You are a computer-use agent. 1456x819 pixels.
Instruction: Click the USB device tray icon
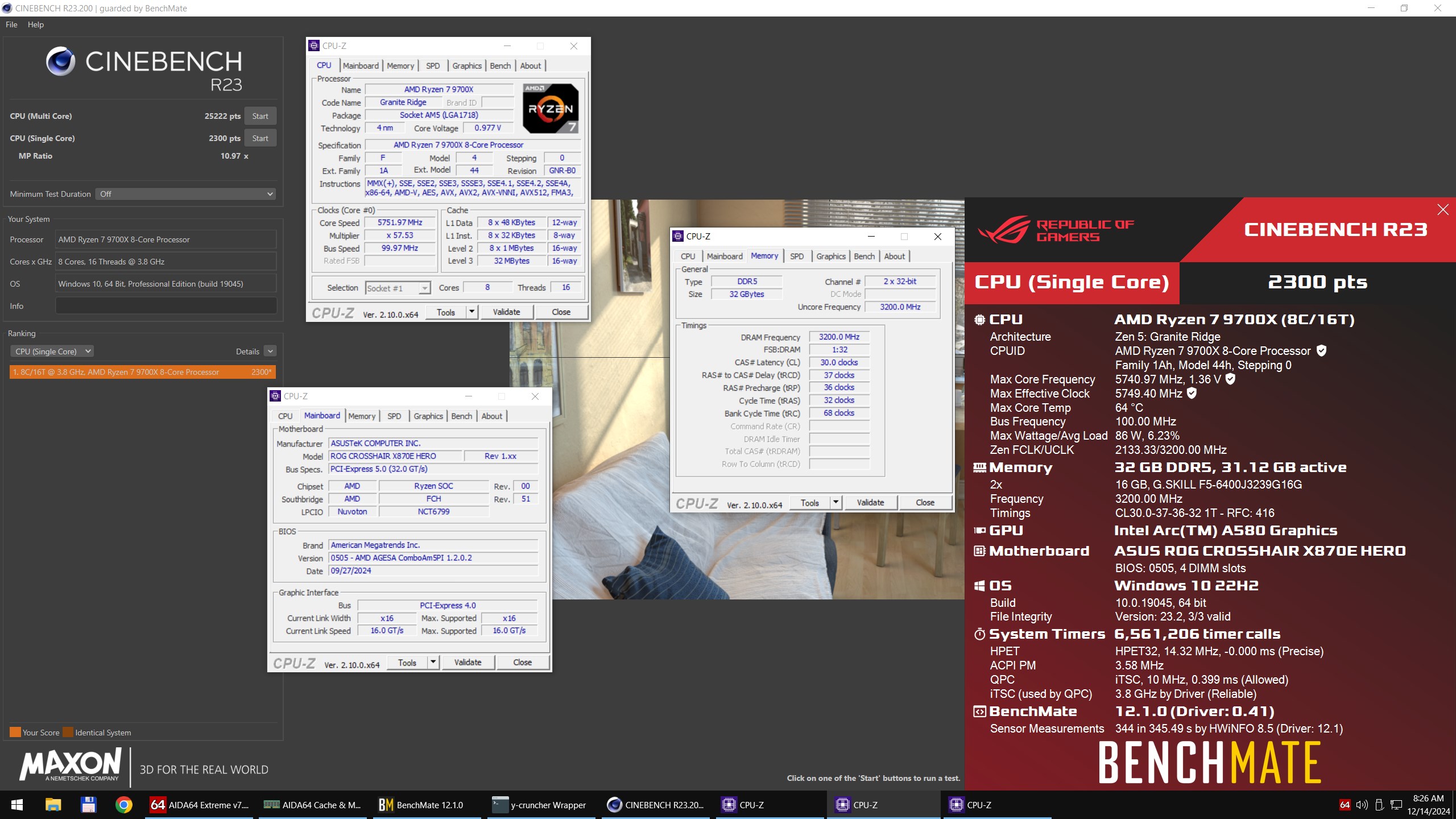1379,805
